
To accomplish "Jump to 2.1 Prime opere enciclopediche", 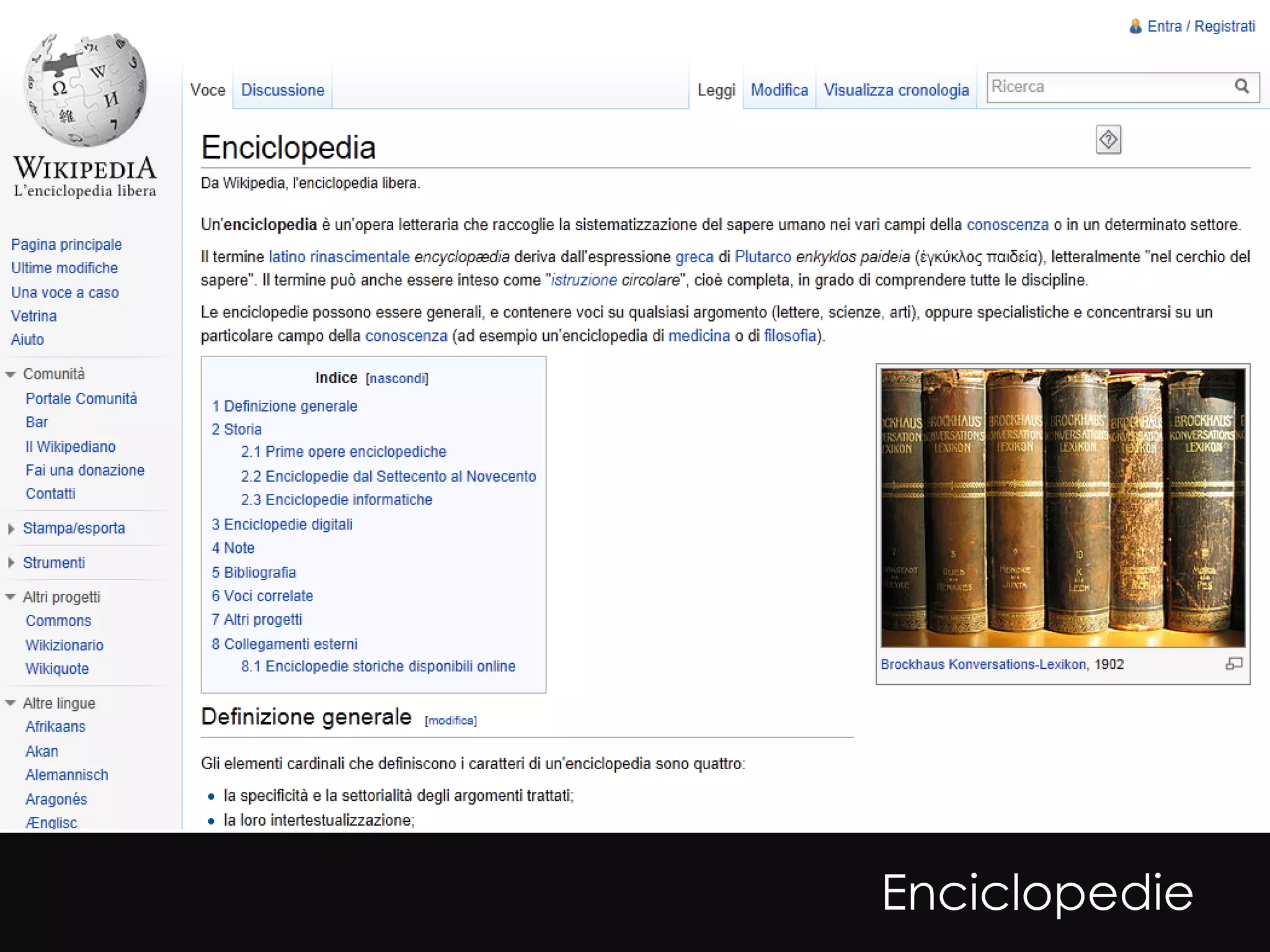I will [x=344, y=452].
